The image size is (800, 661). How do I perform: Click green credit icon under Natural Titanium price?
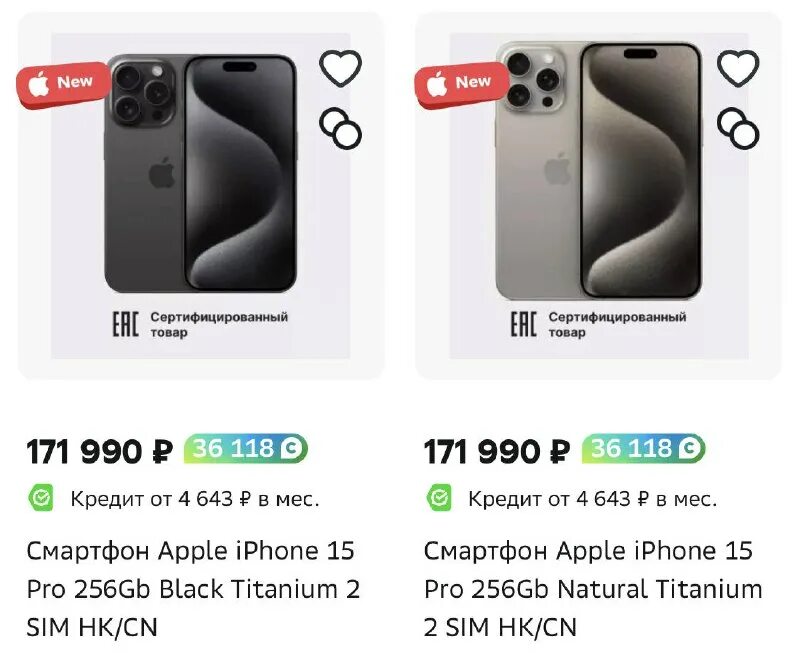(x=439, y=497)
